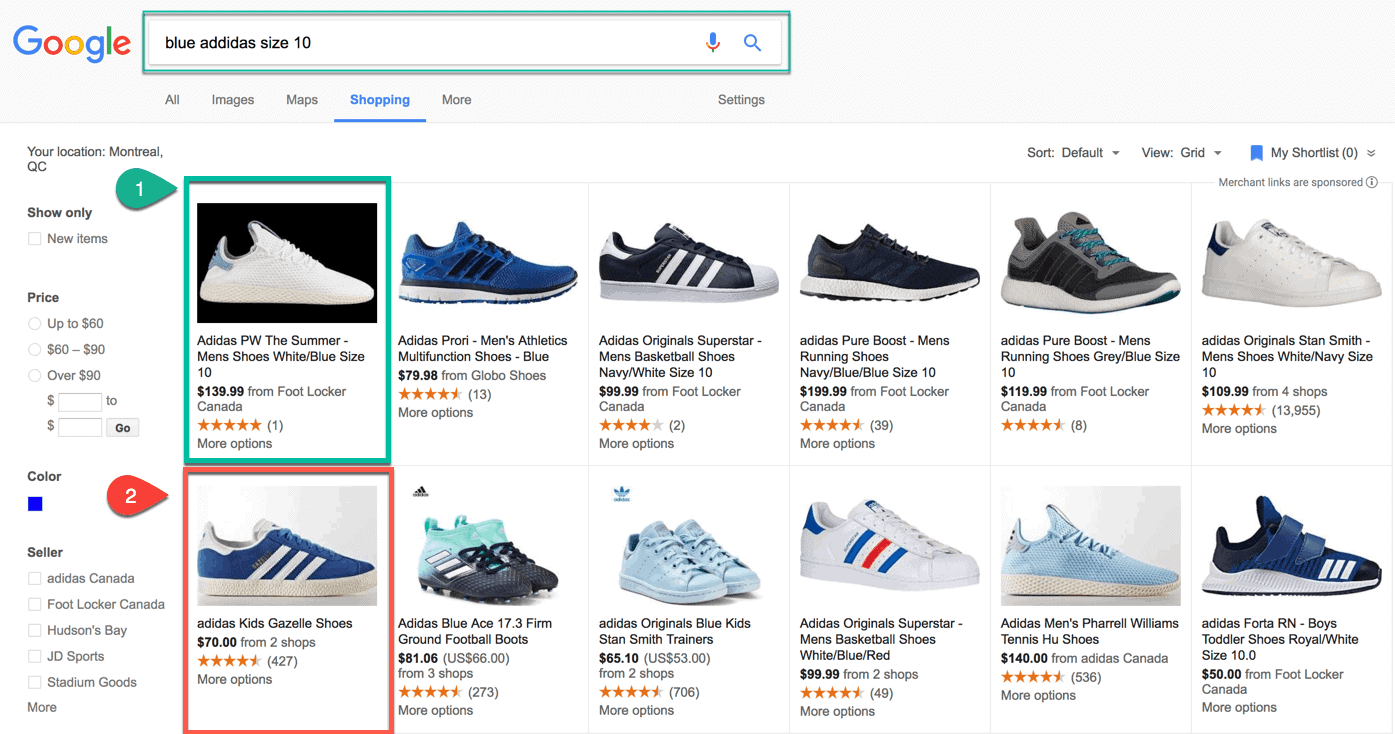Screen dimensions: 1395x734
Task: Open the More search menu
Action: click(456, 100)
